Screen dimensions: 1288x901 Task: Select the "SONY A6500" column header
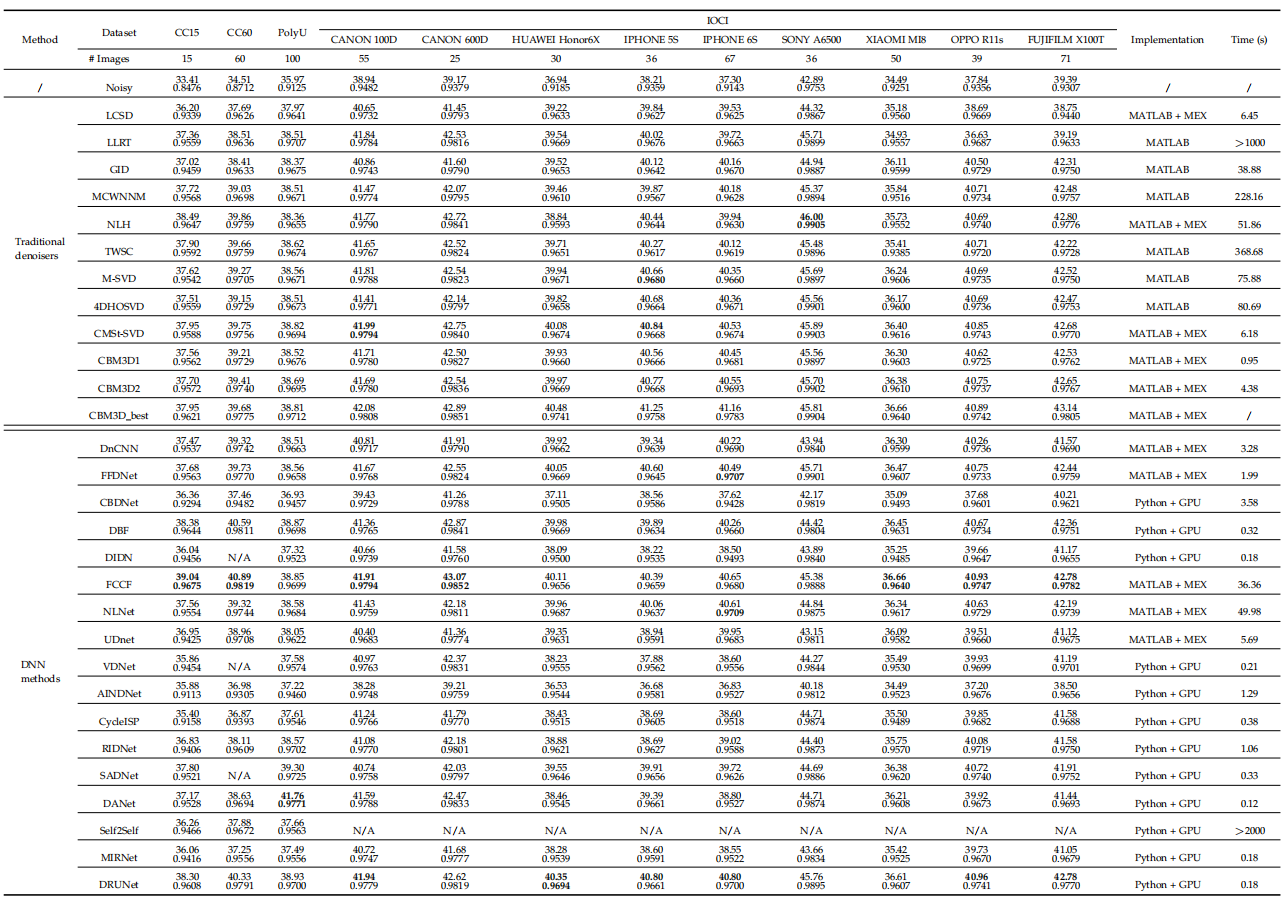[811, 40]
